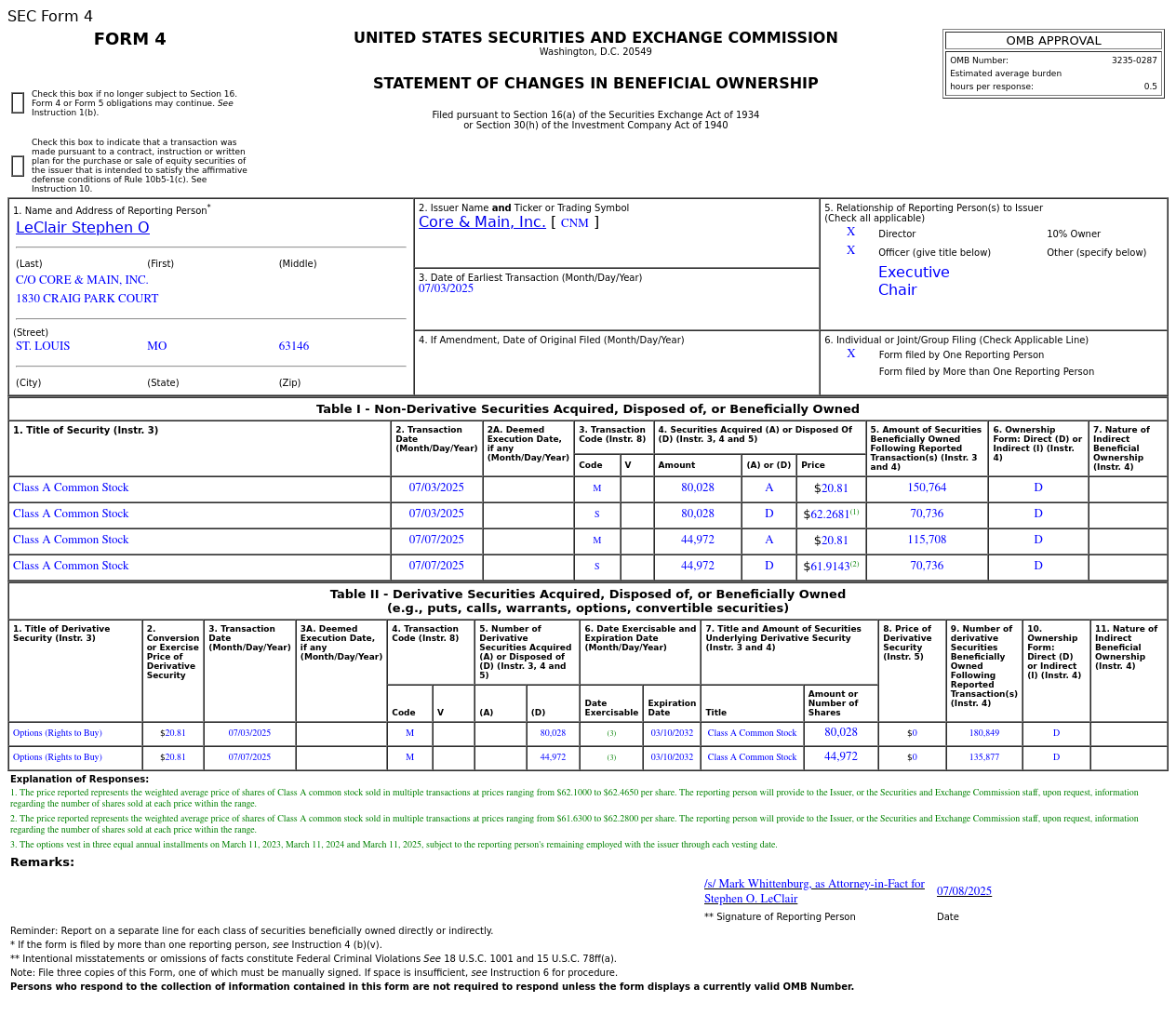Click explanation 3 about option vesting installments
Viewport: 1176px width, 1015px height.
pos(394,845)
